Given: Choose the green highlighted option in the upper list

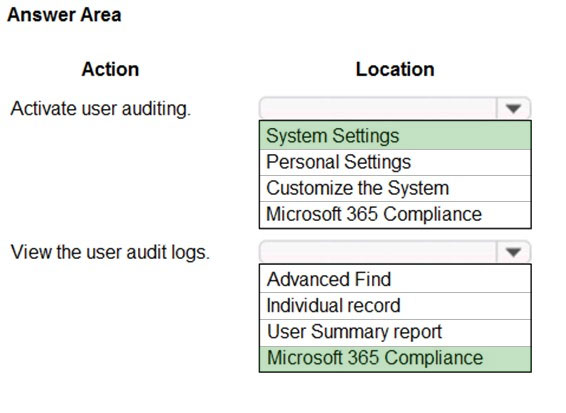Looking at the screenshot, I should click(x=395, y=136).
